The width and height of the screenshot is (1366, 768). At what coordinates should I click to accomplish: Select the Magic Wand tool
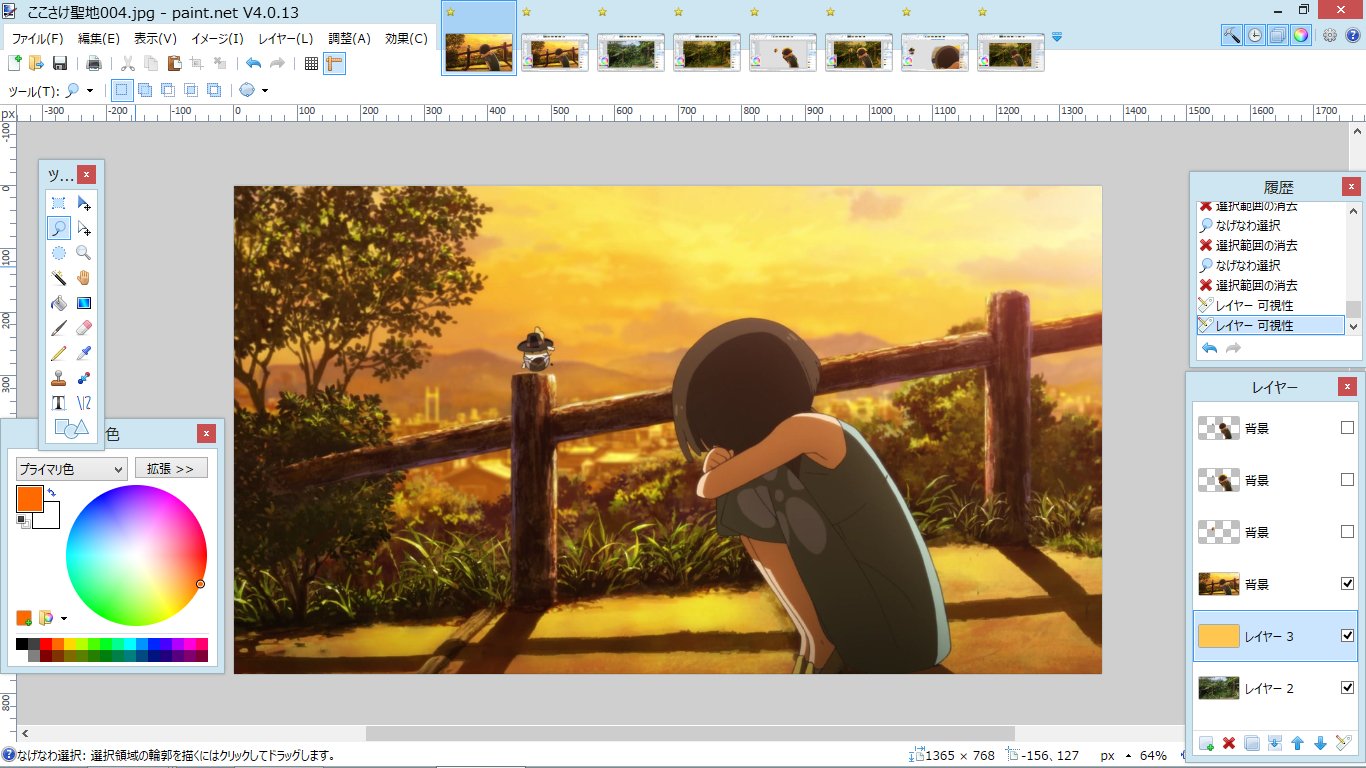pyautogui.click(x=59, y=278)
